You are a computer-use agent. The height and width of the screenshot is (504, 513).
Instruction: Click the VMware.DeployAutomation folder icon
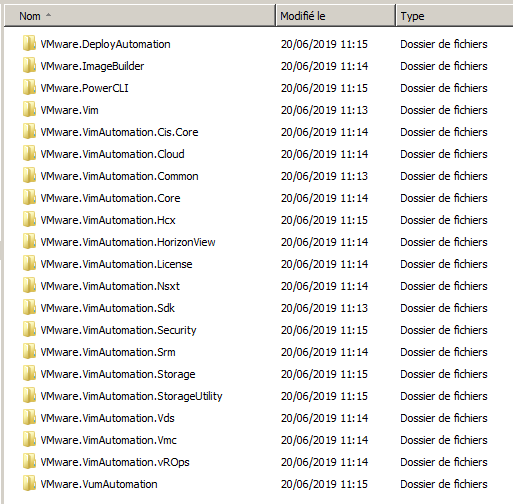coord(29,44)
